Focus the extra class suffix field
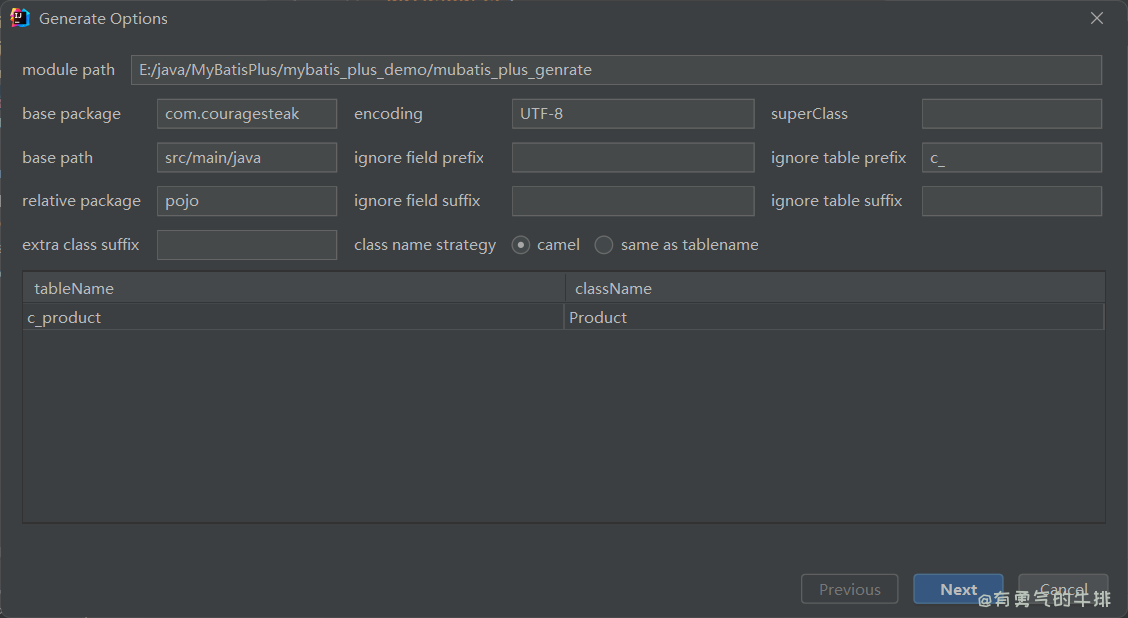Viewport: 1128px width, 618px height. point(247,245)
